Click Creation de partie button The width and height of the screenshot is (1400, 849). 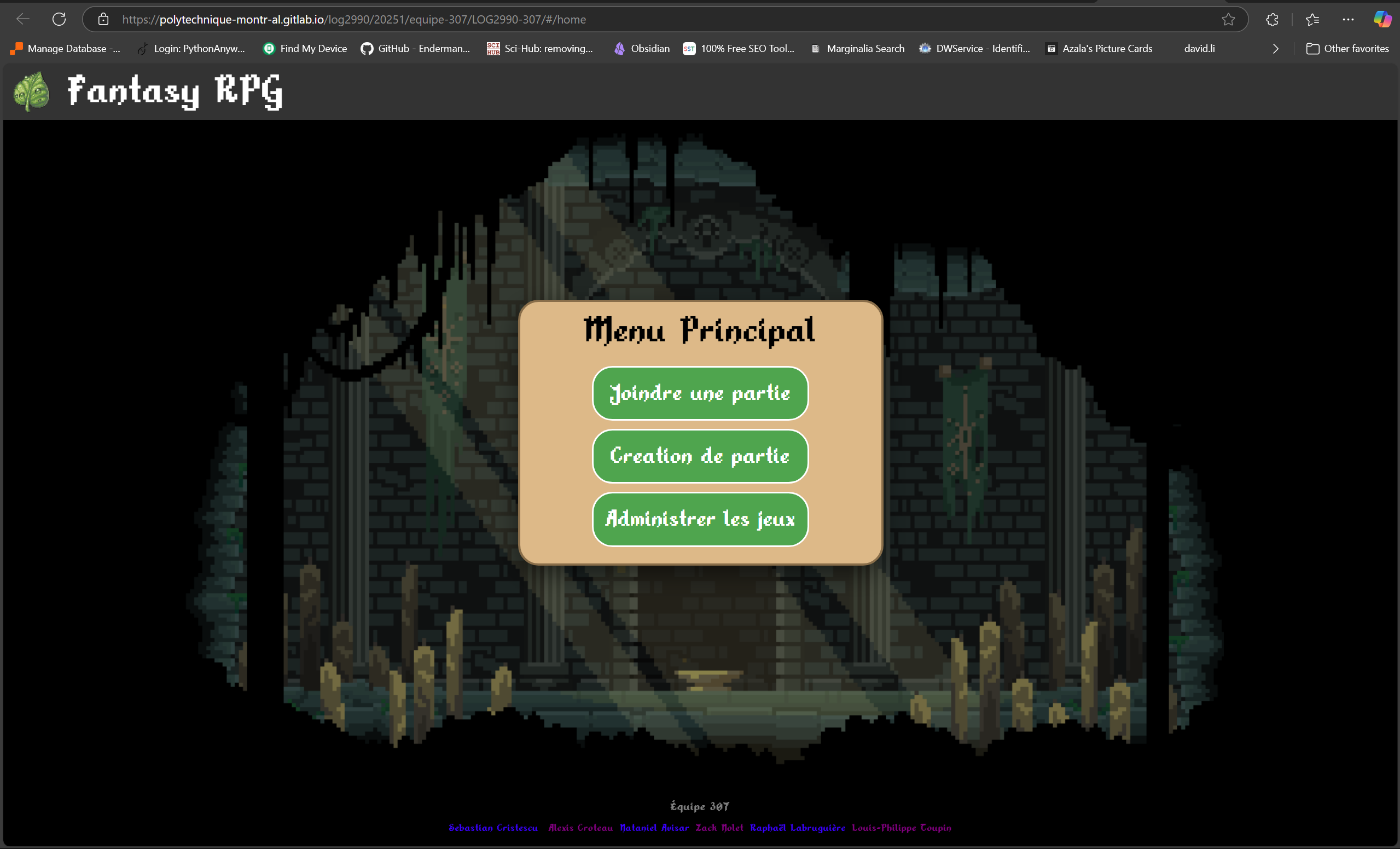pos(699,456)
